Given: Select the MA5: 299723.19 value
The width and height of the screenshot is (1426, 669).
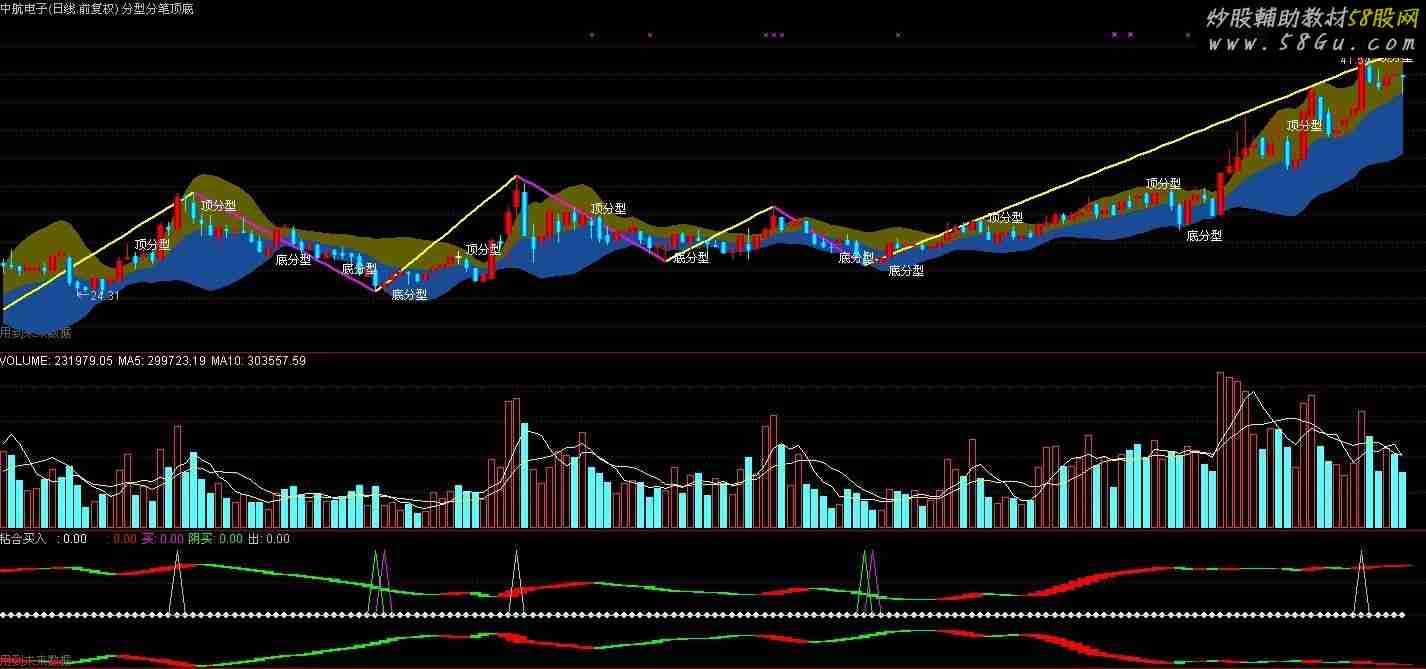Looking at the screenshot, I should pyautogui.click(x=163, y=361).
